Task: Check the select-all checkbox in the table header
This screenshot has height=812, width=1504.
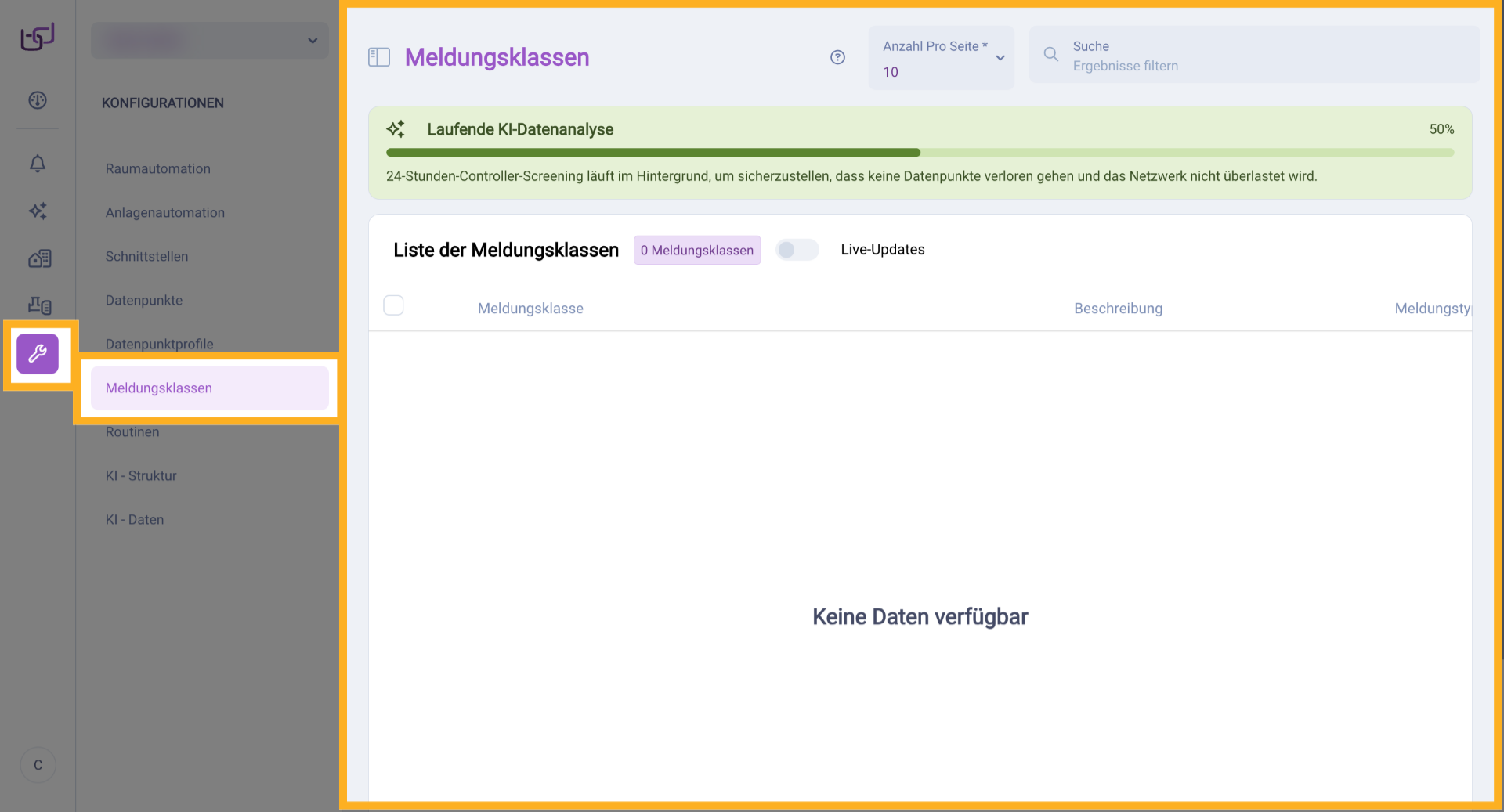Action: coord(393,305)
